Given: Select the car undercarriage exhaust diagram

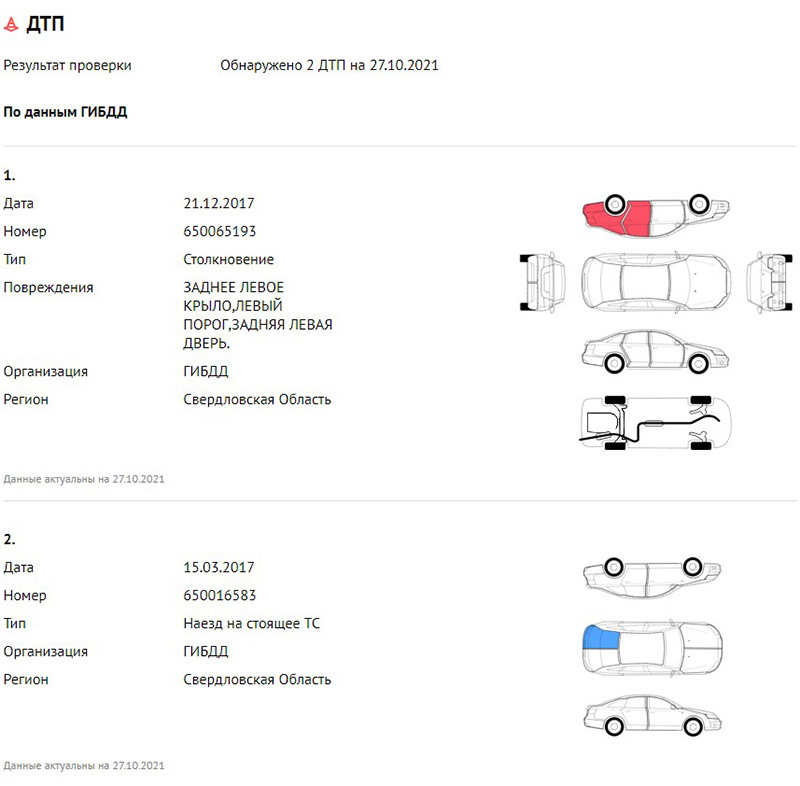Looking at the screenshot, I should pyautogui.click(x=655, y=424).
